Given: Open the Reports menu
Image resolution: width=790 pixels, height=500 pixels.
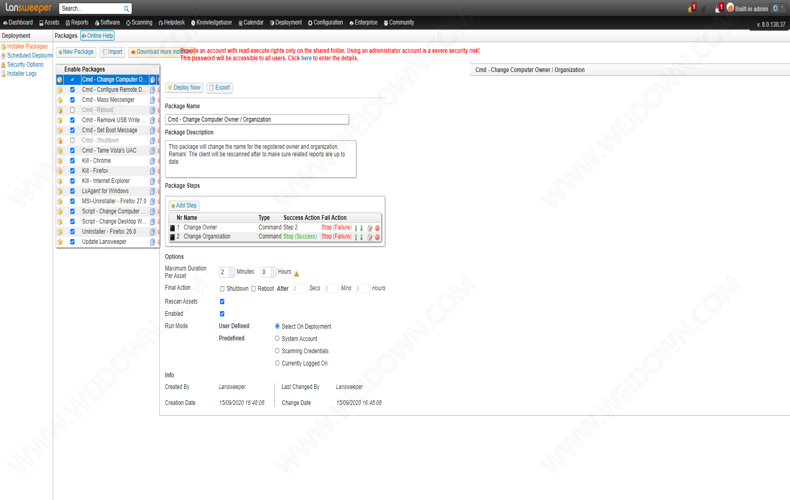Looking at the screenshot, I should pos(77,23).
